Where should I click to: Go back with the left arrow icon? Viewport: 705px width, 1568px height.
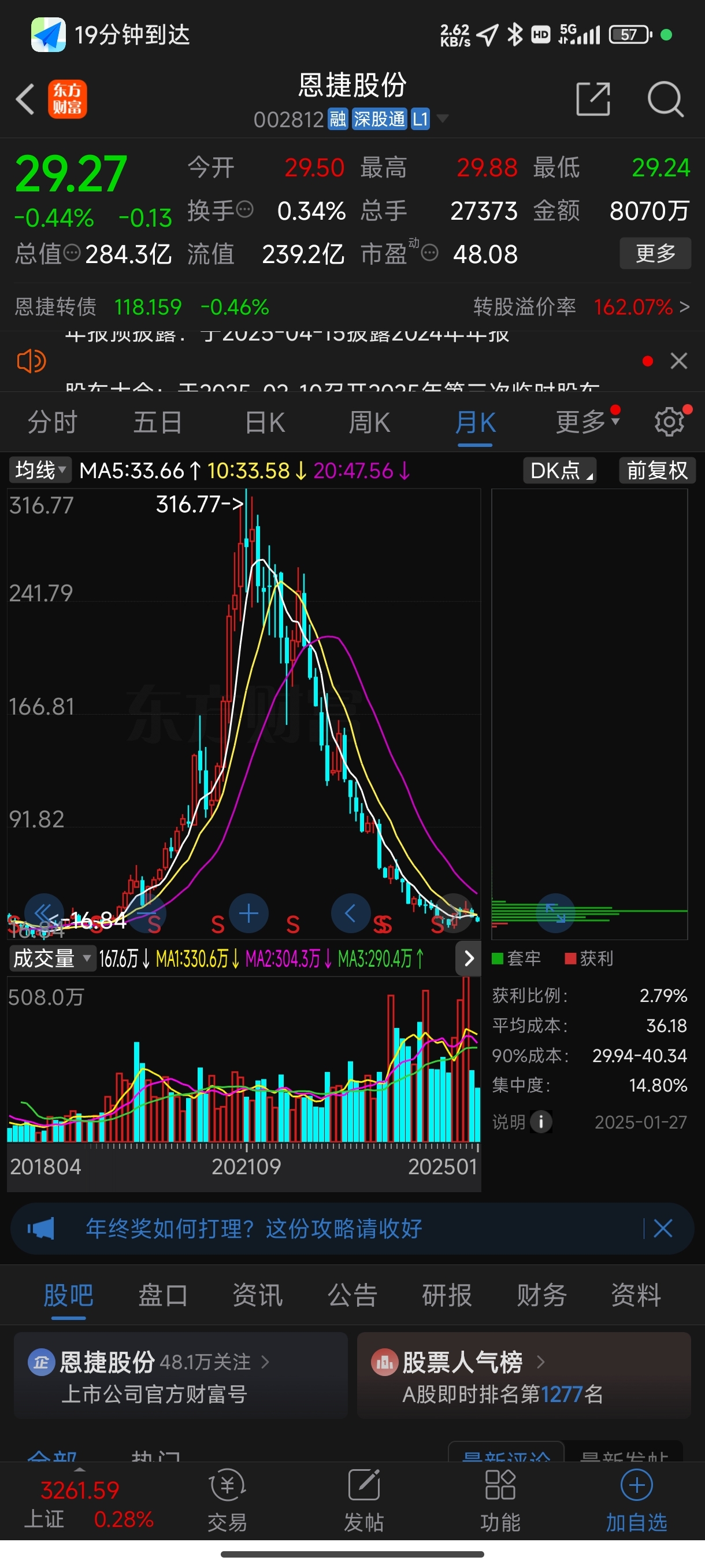[x=25, y=99]
